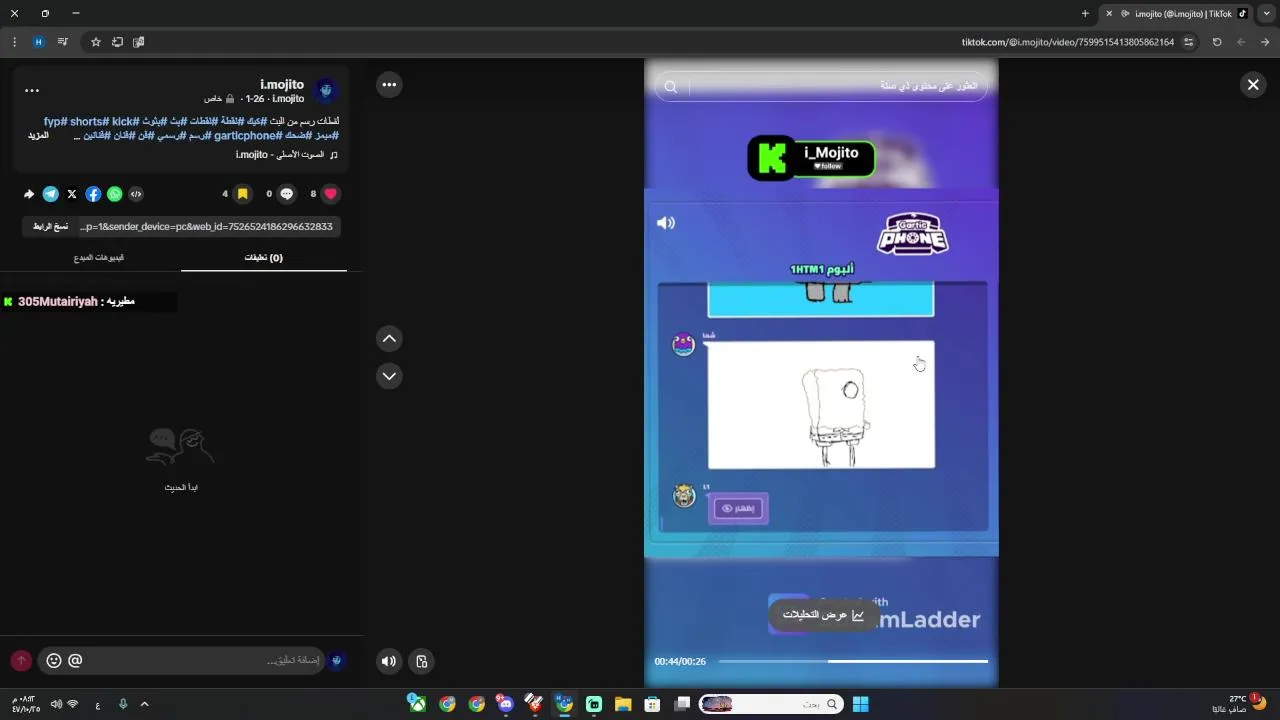Image resolution: width=1280 pixels, height=720 pixels.
Task: Mention a user with the @ icon
Action: 75,661
